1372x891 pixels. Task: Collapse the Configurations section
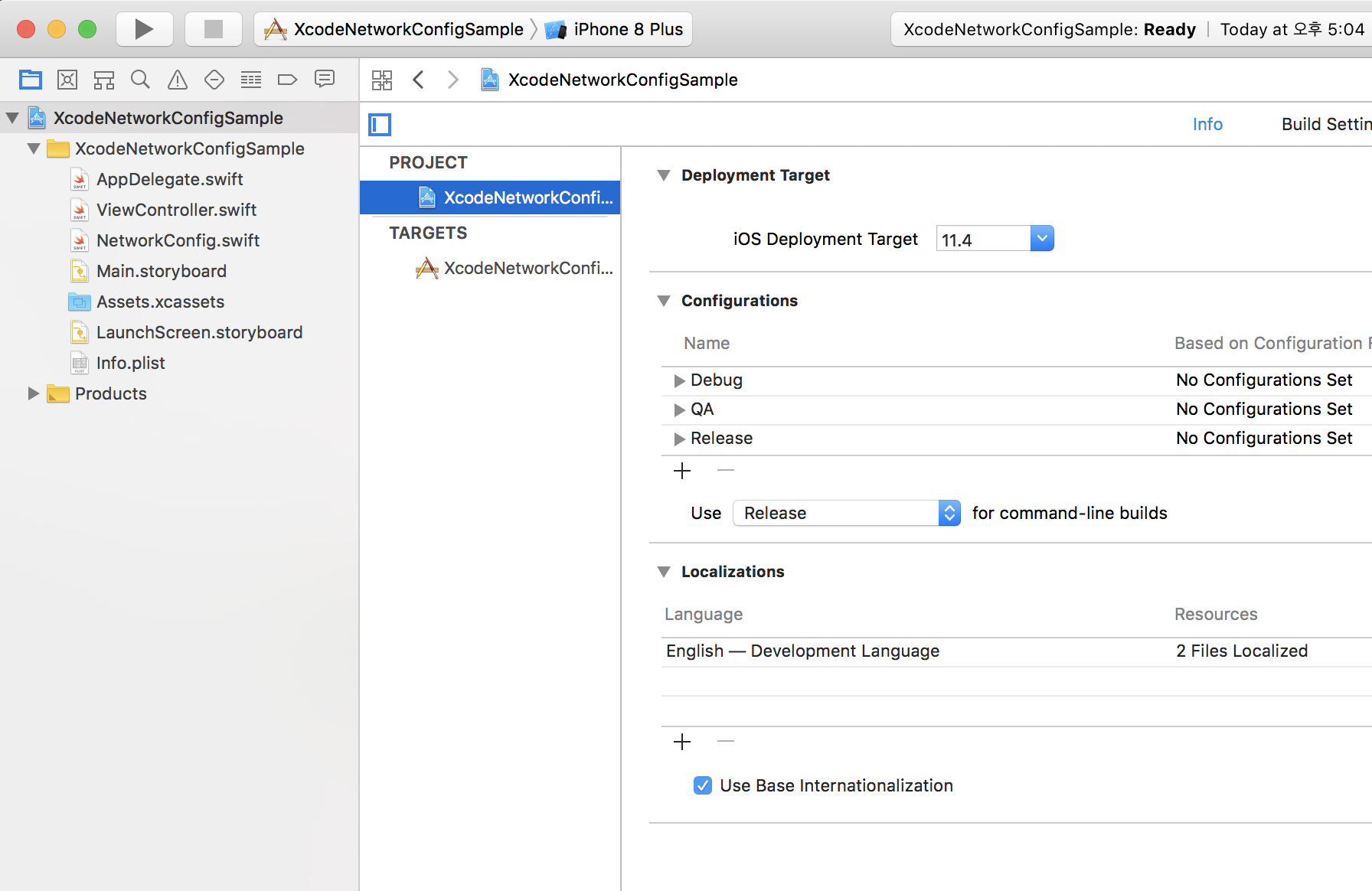coord(664,301)
